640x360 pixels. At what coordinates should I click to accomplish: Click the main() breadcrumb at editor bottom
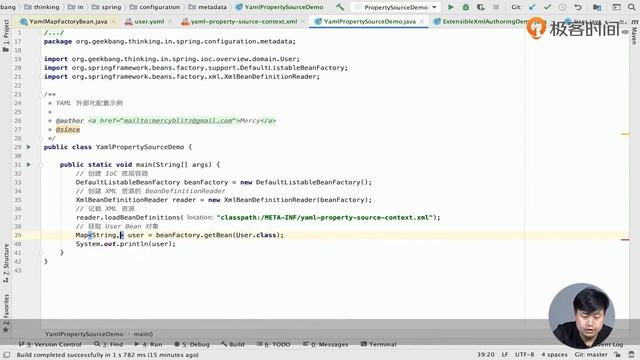tap(143, 334)
